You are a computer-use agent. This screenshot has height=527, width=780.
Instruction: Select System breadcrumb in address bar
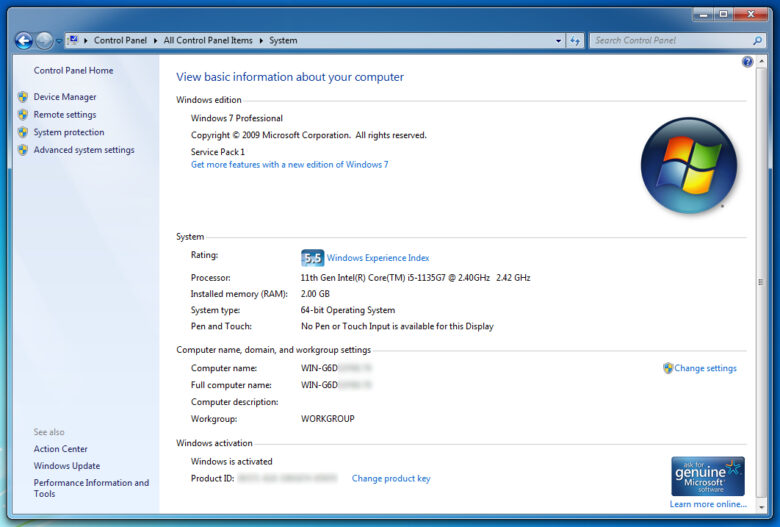(283, 40)
